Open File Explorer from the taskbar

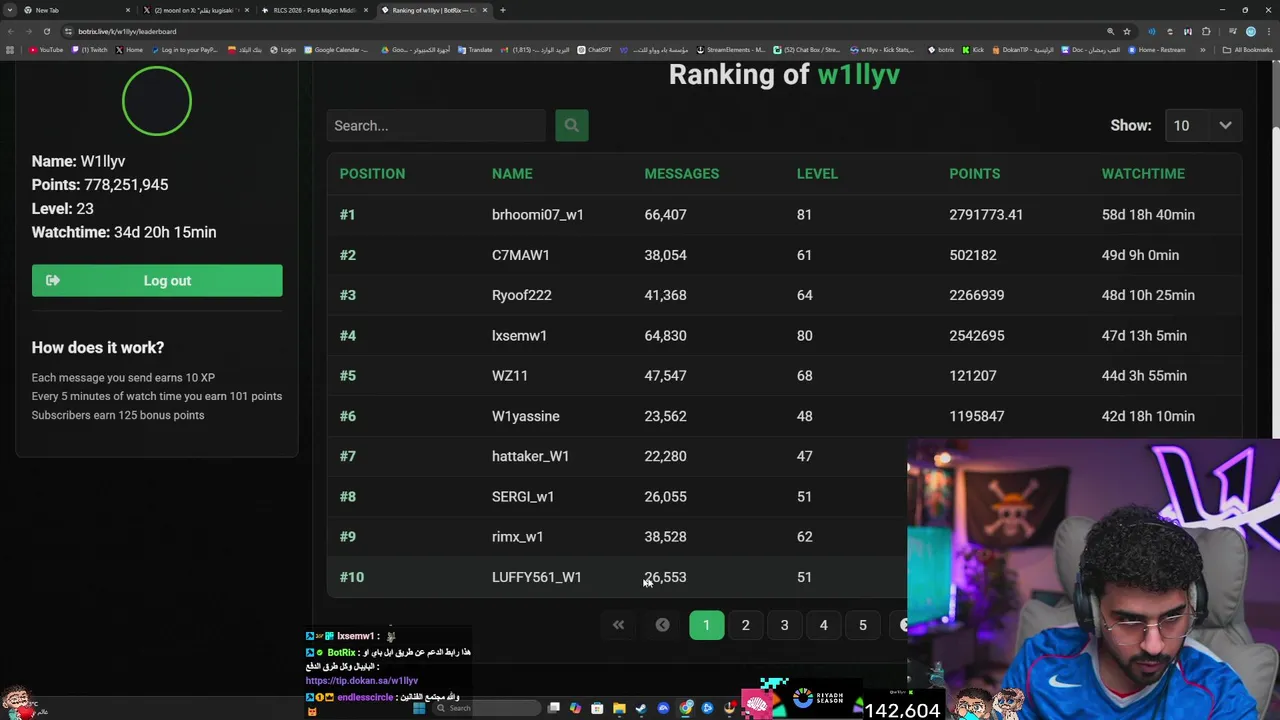pos(618,708)
